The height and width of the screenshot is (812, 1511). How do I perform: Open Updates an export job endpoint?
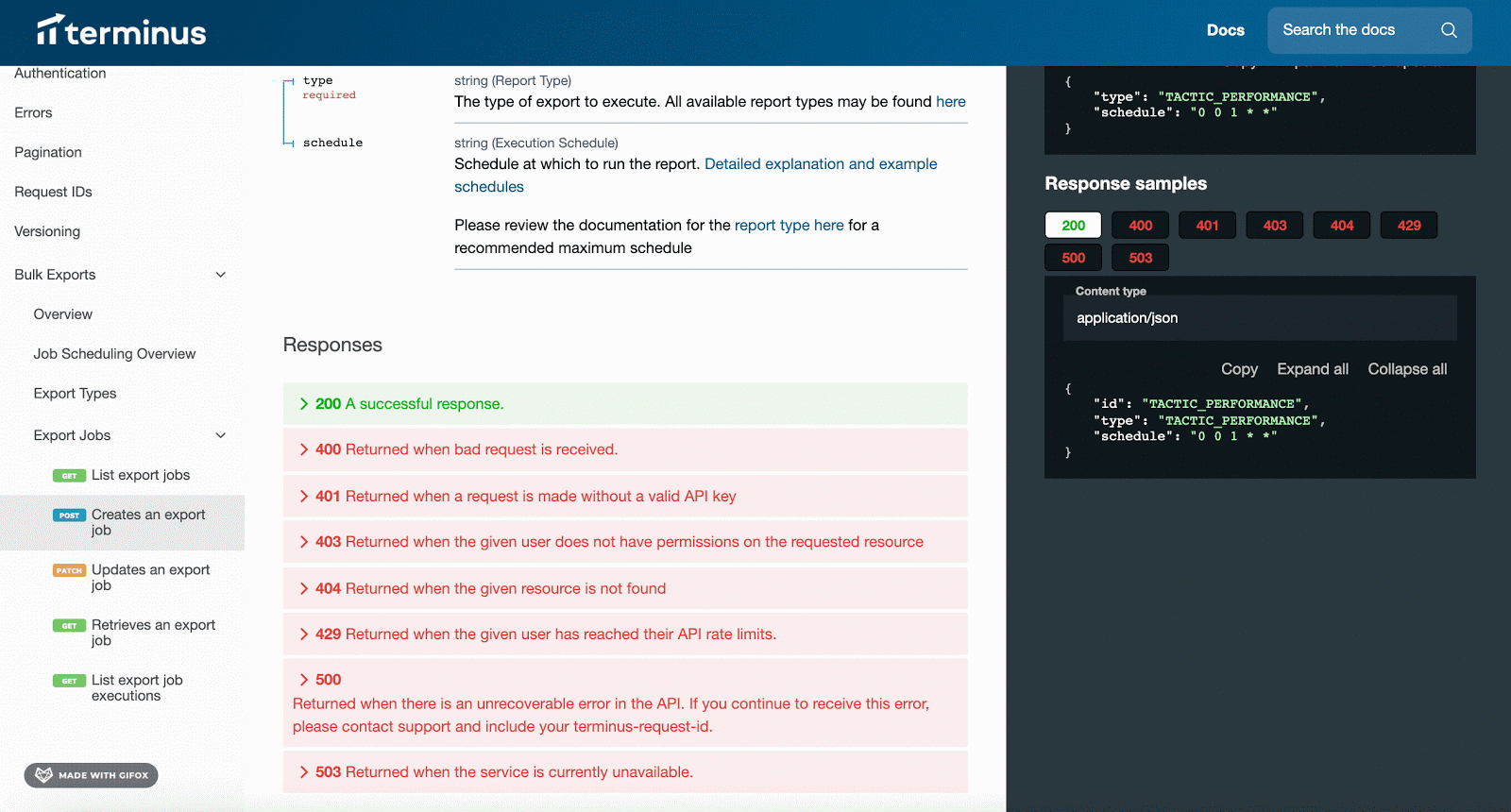pos(151,578)
